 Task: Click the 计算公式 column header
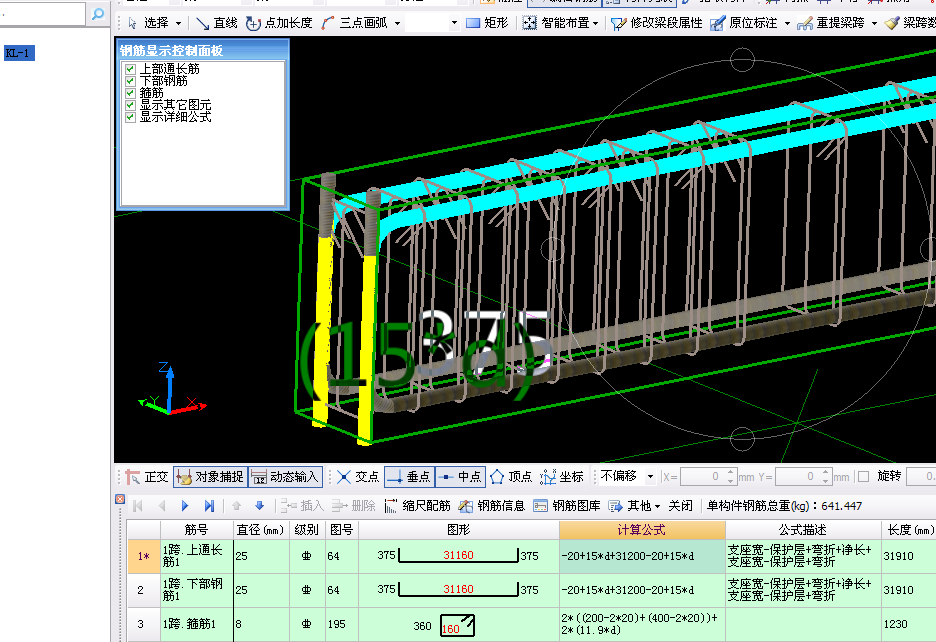642,530
